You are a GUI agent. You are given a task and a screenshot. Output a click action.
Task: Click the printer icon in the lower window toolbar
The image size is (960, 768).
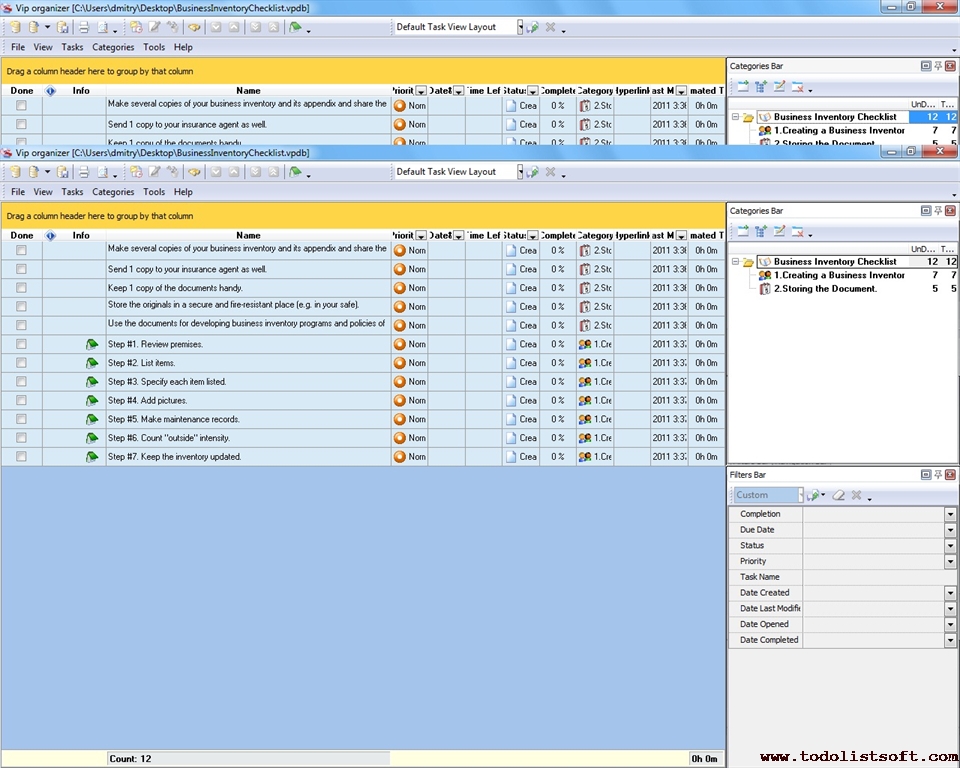point(84,172)
